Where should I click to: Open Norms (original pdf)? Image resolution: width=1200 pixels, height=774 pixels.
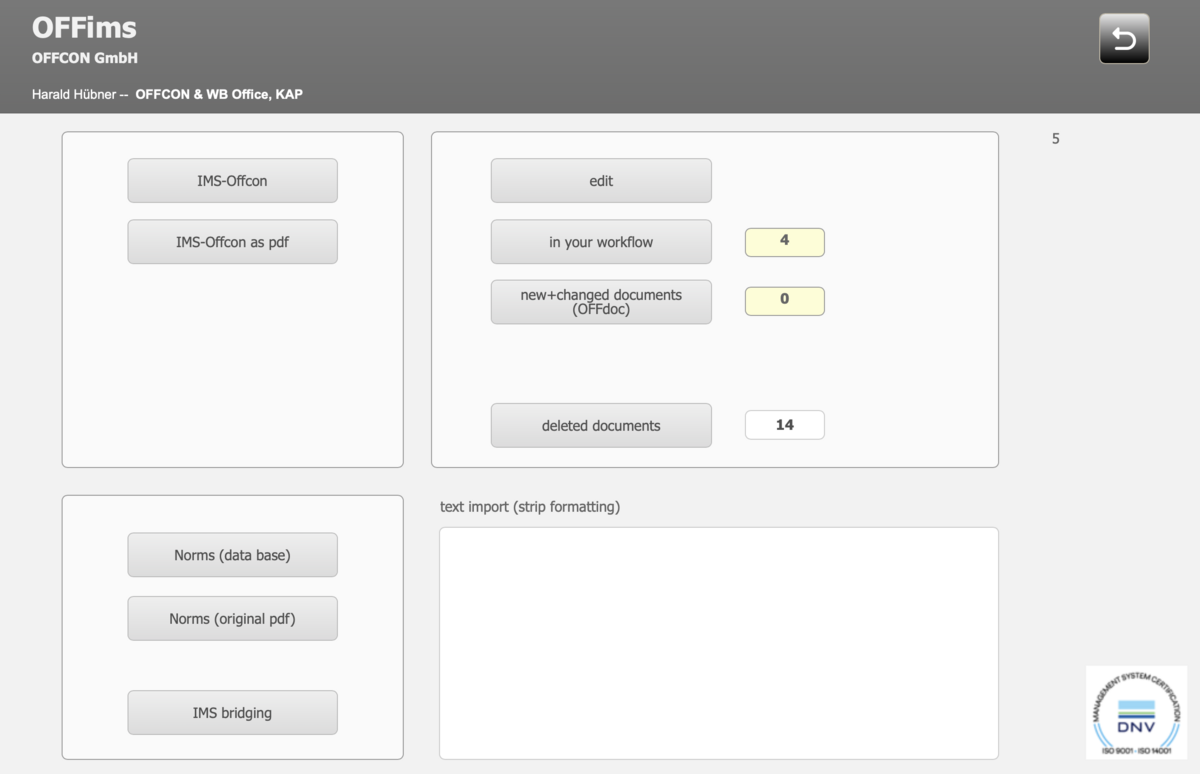pos(232,619)
